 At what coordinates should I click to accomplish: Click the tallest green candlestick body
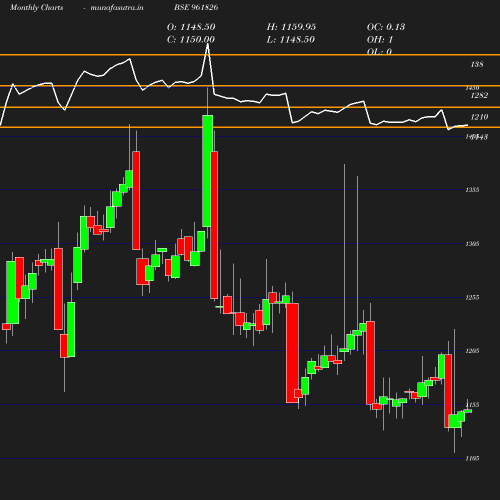point(207,171)
